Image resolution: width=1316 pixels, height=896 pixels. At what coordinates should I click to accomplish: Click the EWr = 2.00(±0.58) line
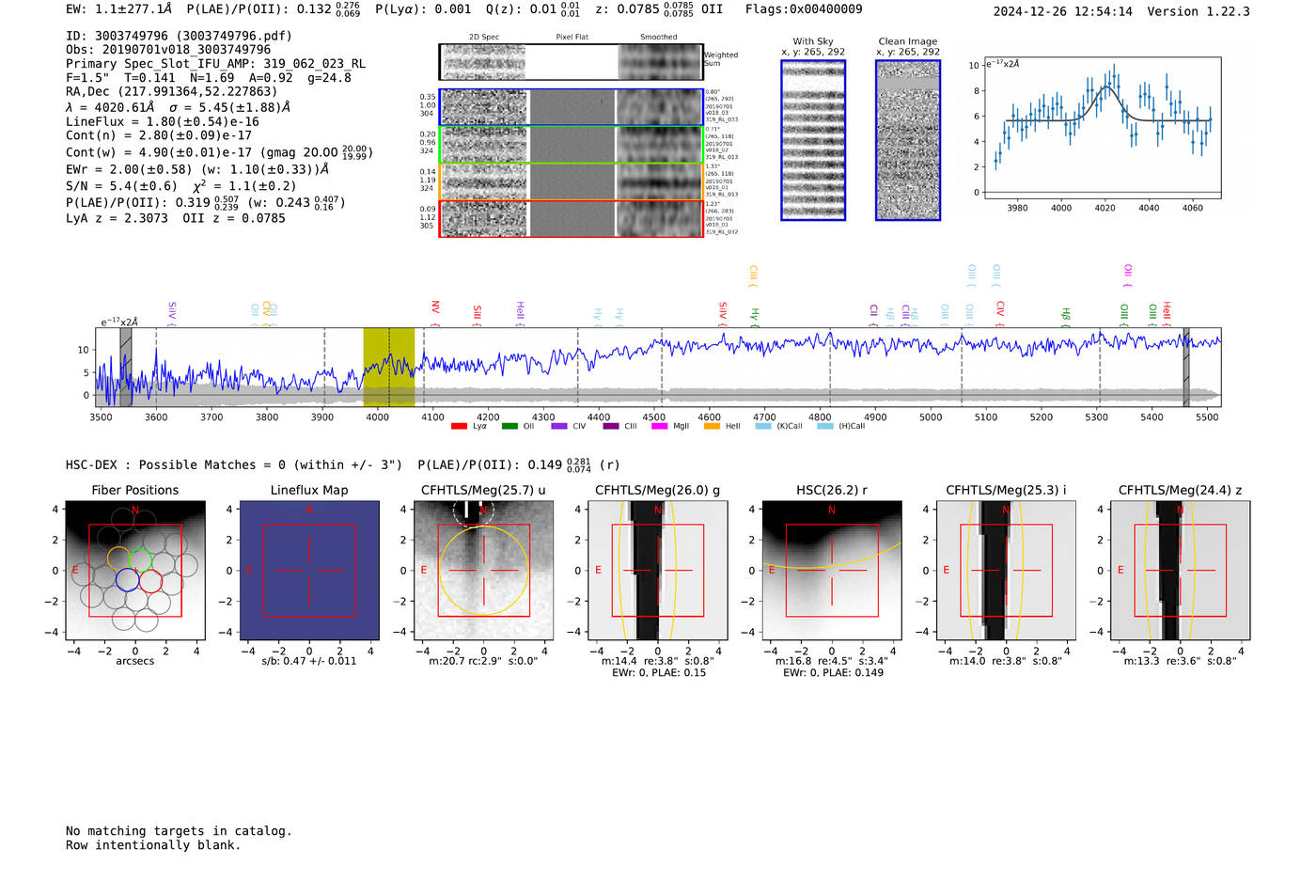pos(197,169)
